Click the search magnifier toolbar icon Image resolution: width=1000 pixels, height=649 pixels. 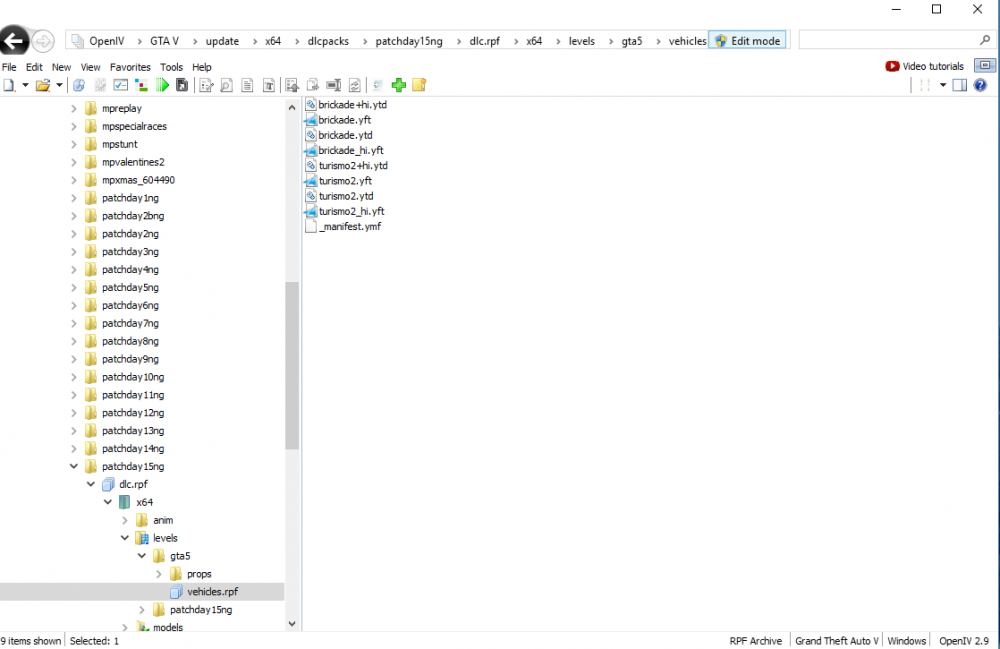pyautogui.click(x=79, y=85)
